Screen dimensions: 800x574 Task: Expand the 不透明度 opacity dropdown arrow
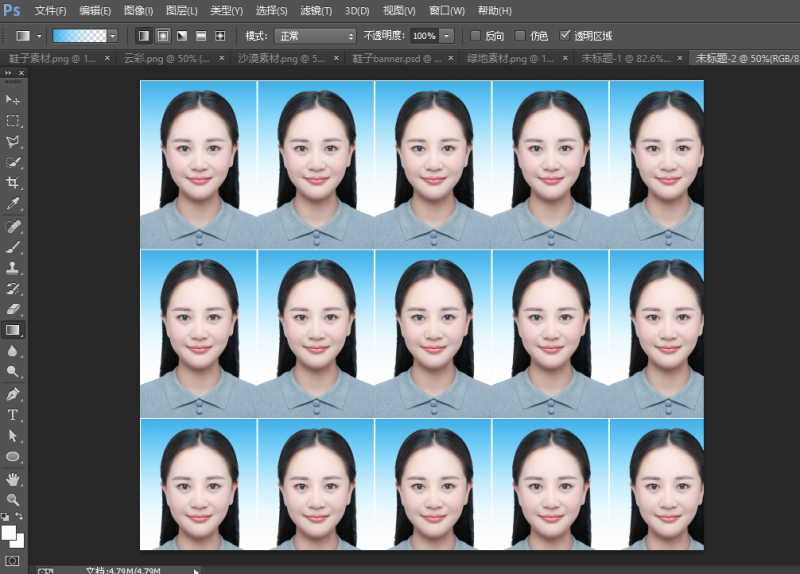[x=446, y=36]
